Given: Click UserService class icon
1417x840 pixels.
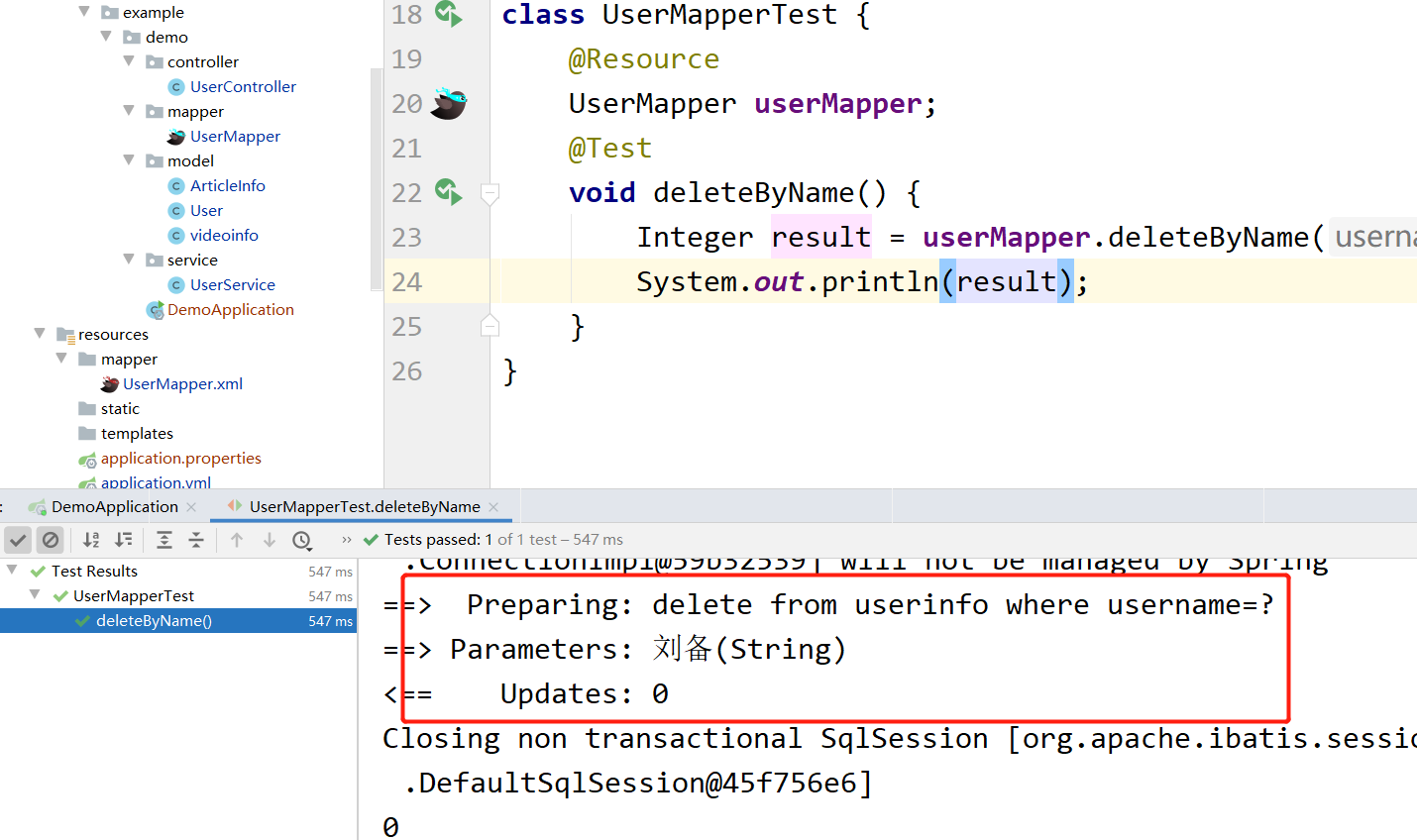Looking at the screenshot, I should coord(176,285).
